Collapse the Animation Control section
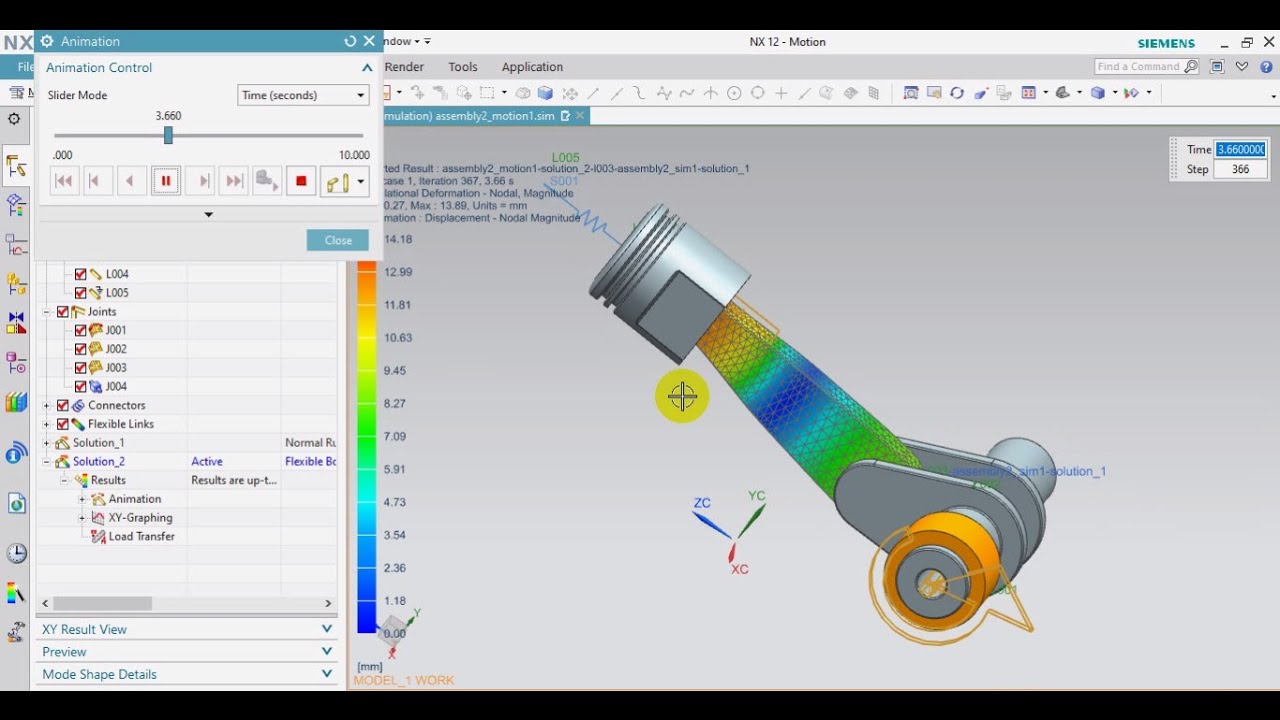The image size is (1280, 720). point(367,67)
